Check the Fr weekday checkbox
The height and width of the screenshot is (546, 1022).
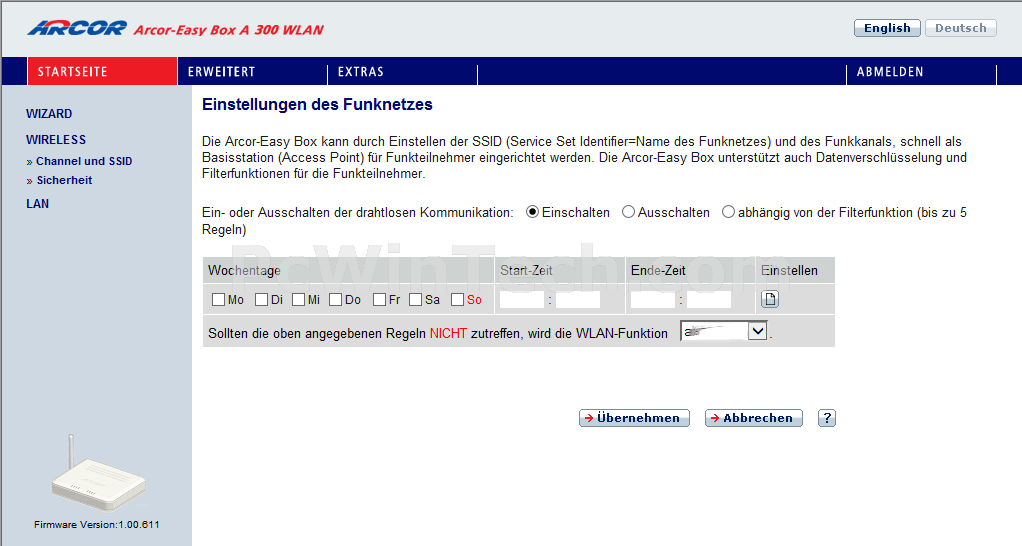click(x=379, y=300)
